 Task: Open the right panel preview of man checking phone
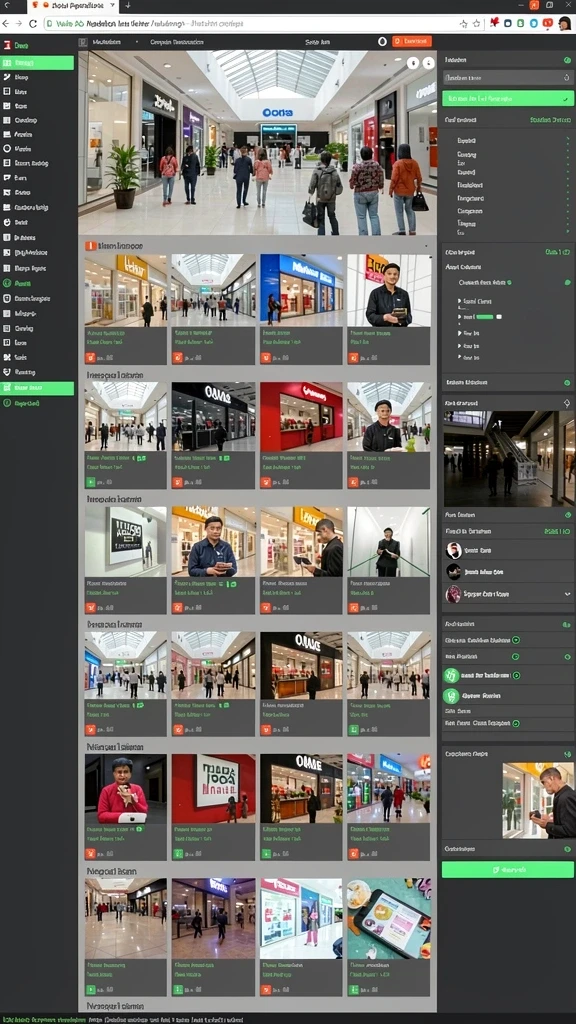[539, 800]
